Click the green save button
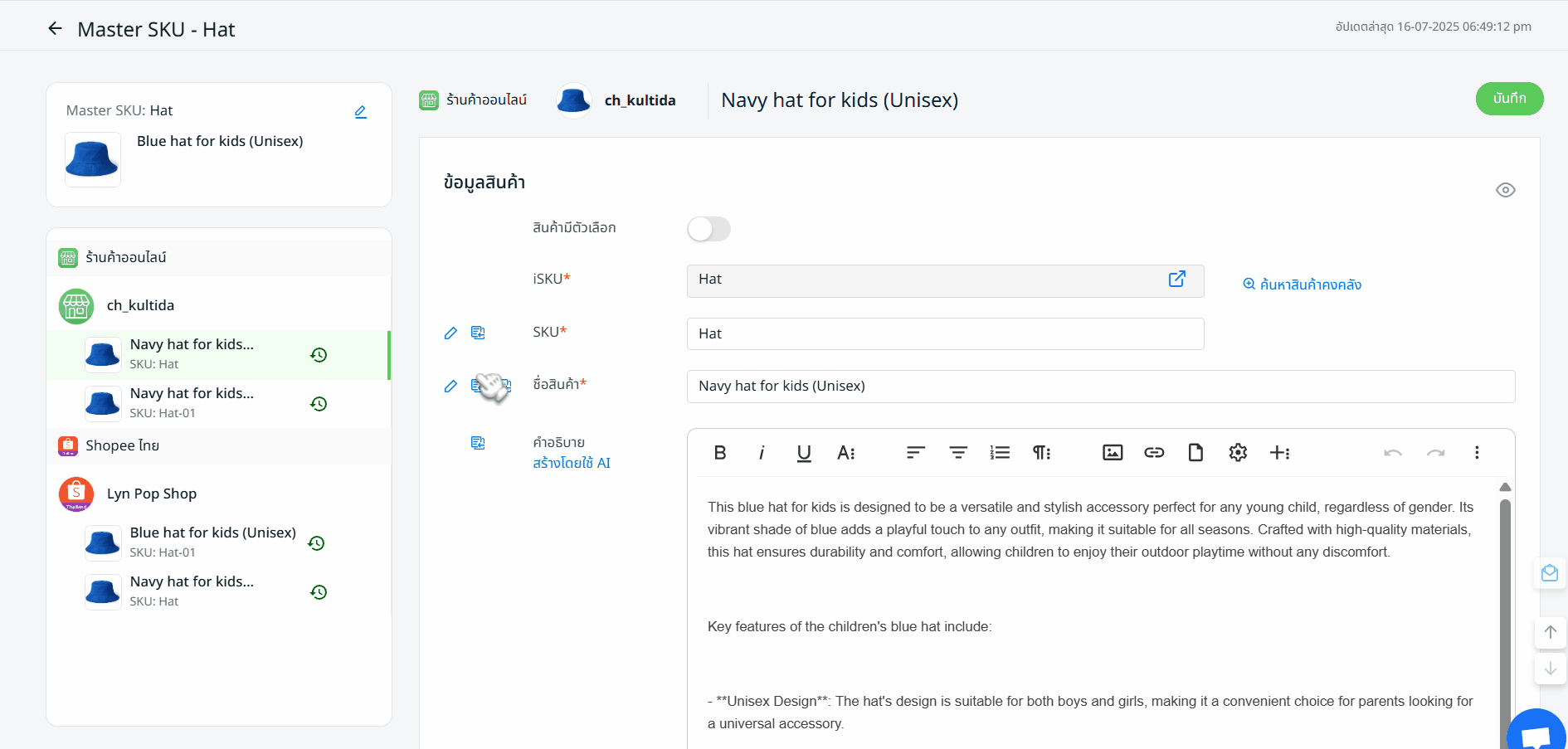1568x749 pixels. (x=1509, y=99)
